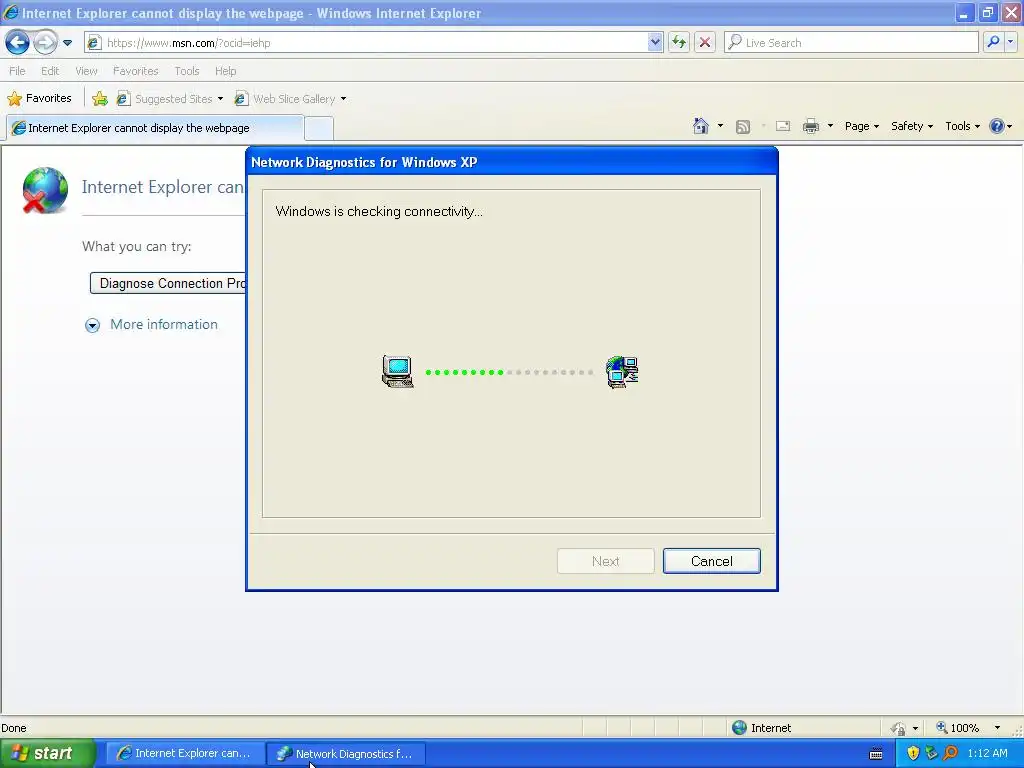This screenshot has height=768, width=1024.
Task: Click the 100% zoom level button
Action: [957, 728]
